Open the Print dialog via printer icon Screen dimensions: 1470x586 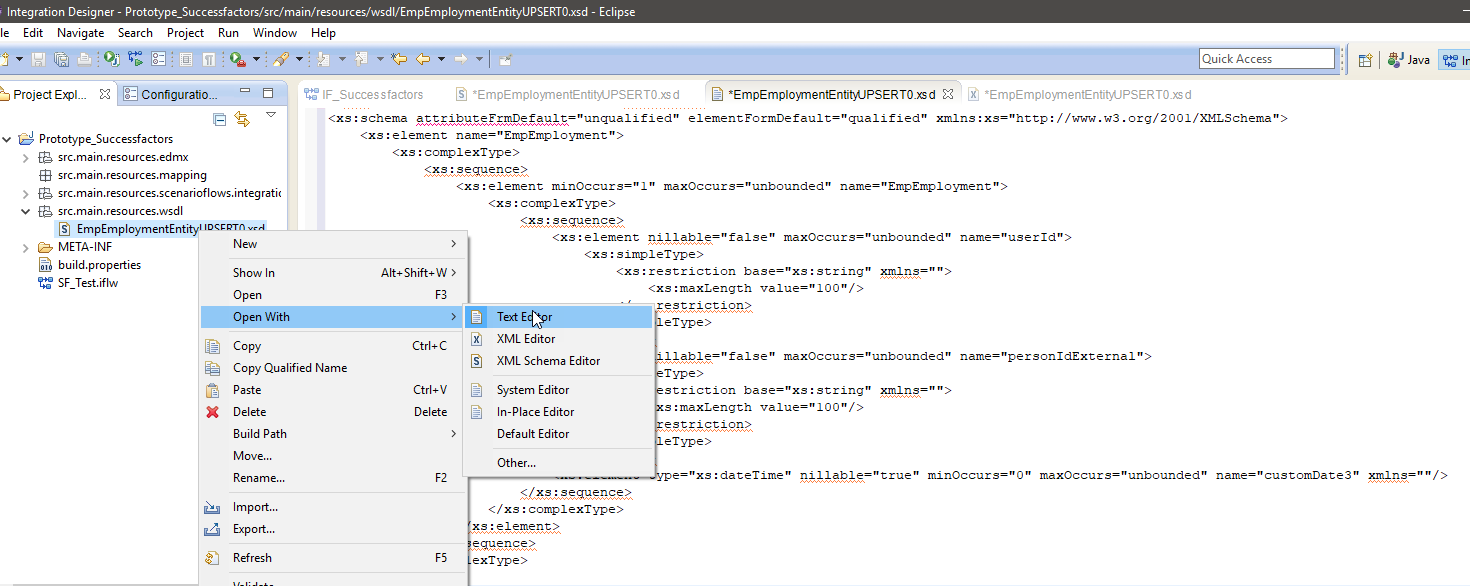click(83, 58)
